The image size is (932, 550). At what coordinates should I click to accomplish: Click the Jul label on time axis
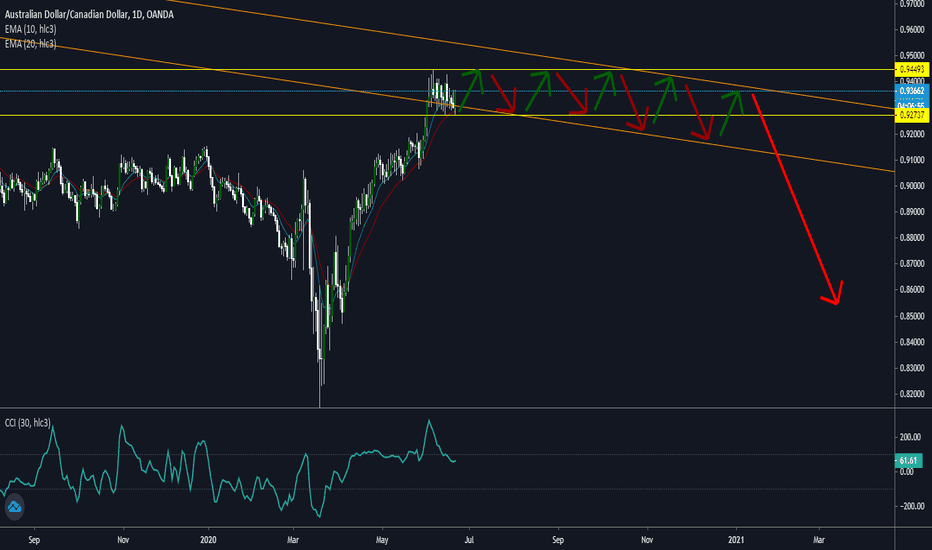click(x=469, y=540)
